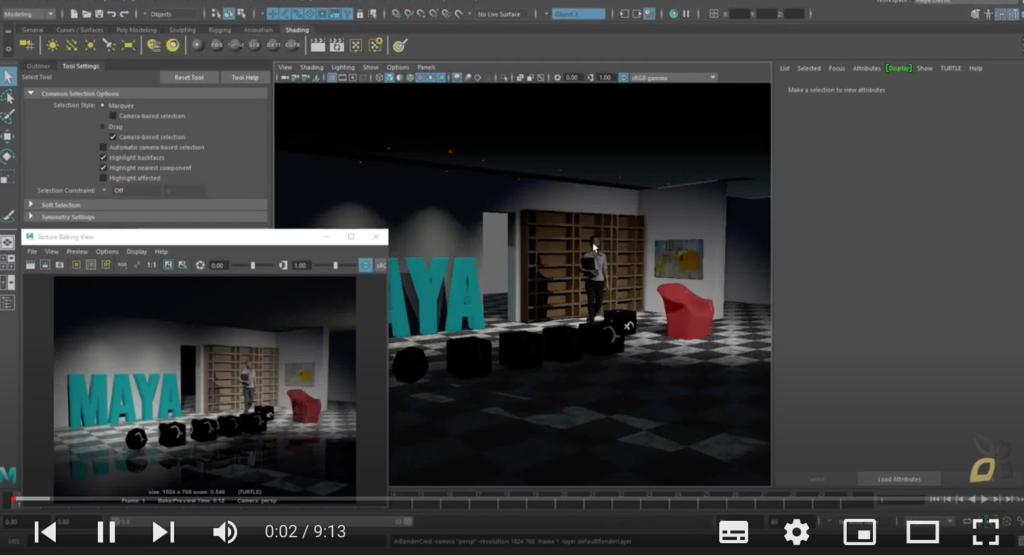The height and width of the screenshot is (555, 1024).
Task: Toggle Highlight nearest component checkbox
Action: (103, 168)
